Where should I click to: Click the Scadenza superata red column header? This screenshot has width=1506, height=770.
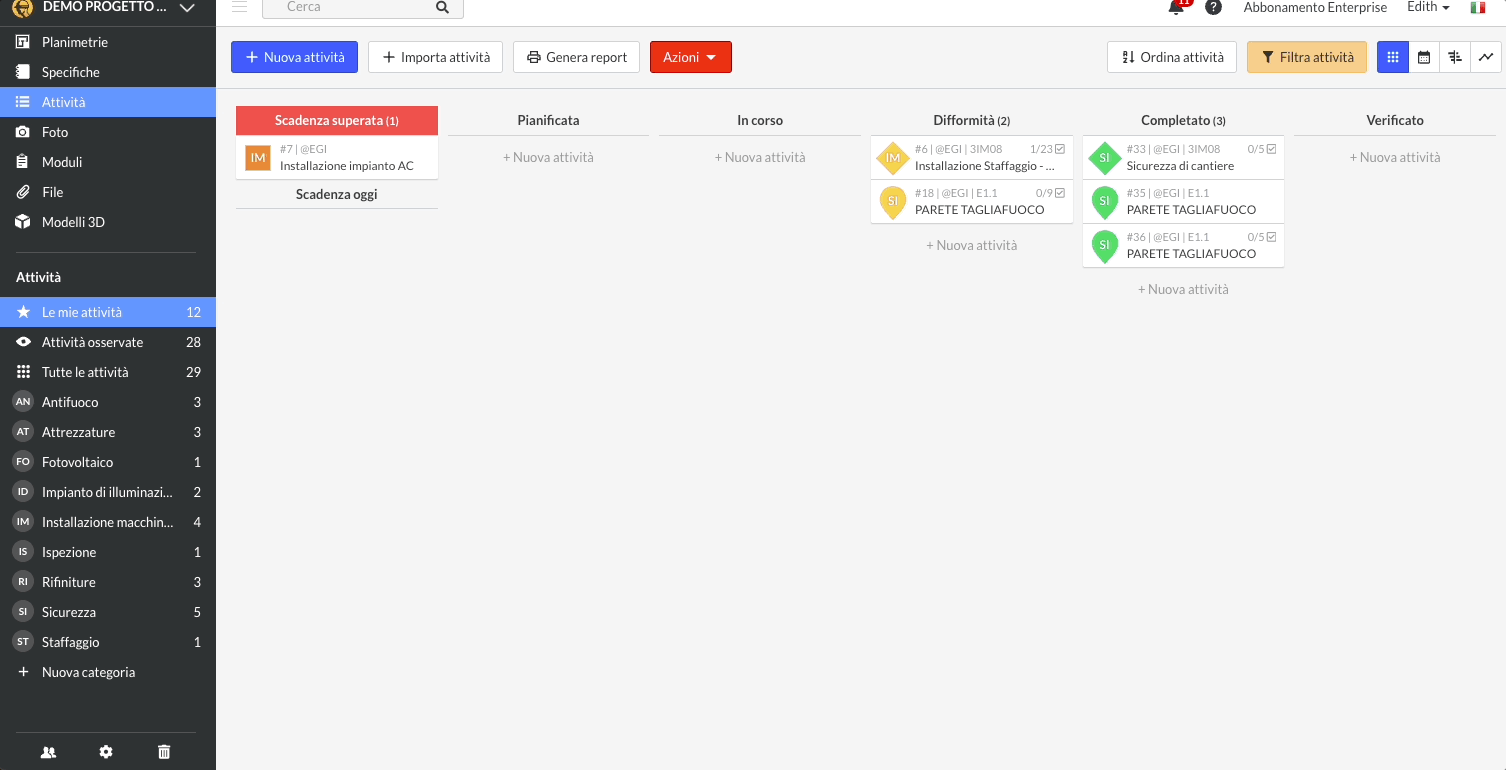[337, 120]
